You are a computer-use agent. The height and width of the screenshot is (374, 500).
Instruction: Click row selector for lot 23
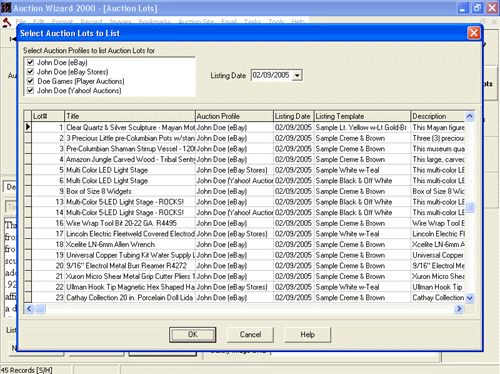pyautogui.click(x=28, y=298)
